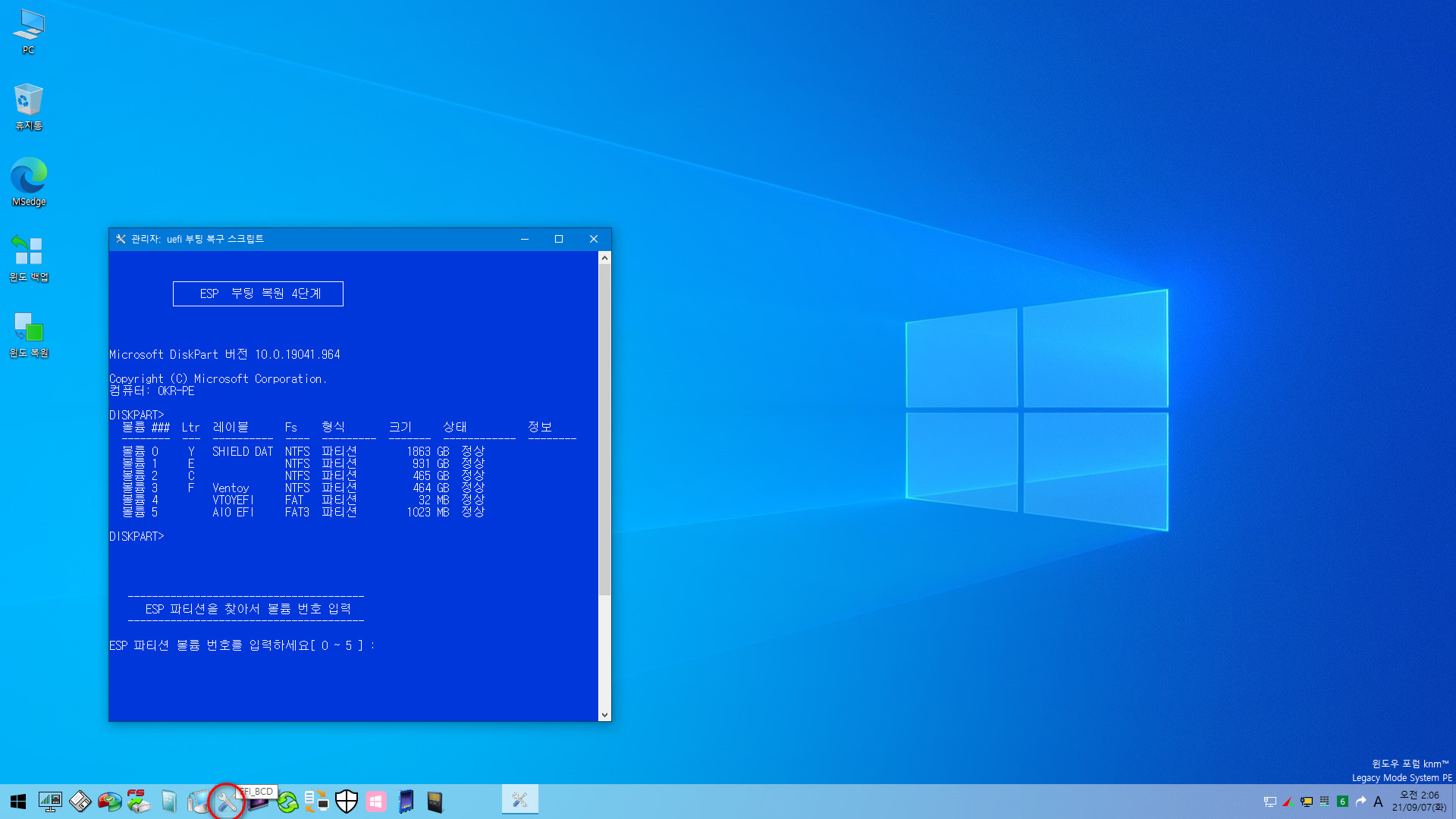Launch the EFI_BCD wrench tools icon
This screenshot has height=819, width=1456.
coord(227,802)
